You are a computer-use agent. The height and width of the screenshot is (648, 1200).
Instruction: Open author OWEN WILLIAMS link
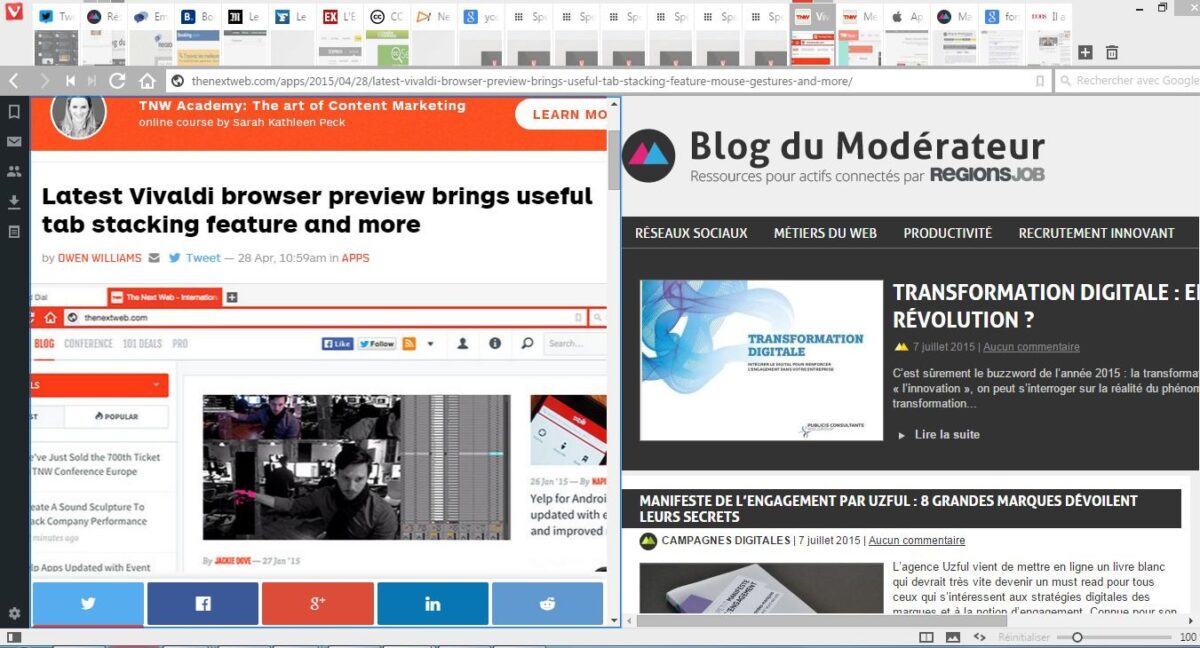(100, 258)
